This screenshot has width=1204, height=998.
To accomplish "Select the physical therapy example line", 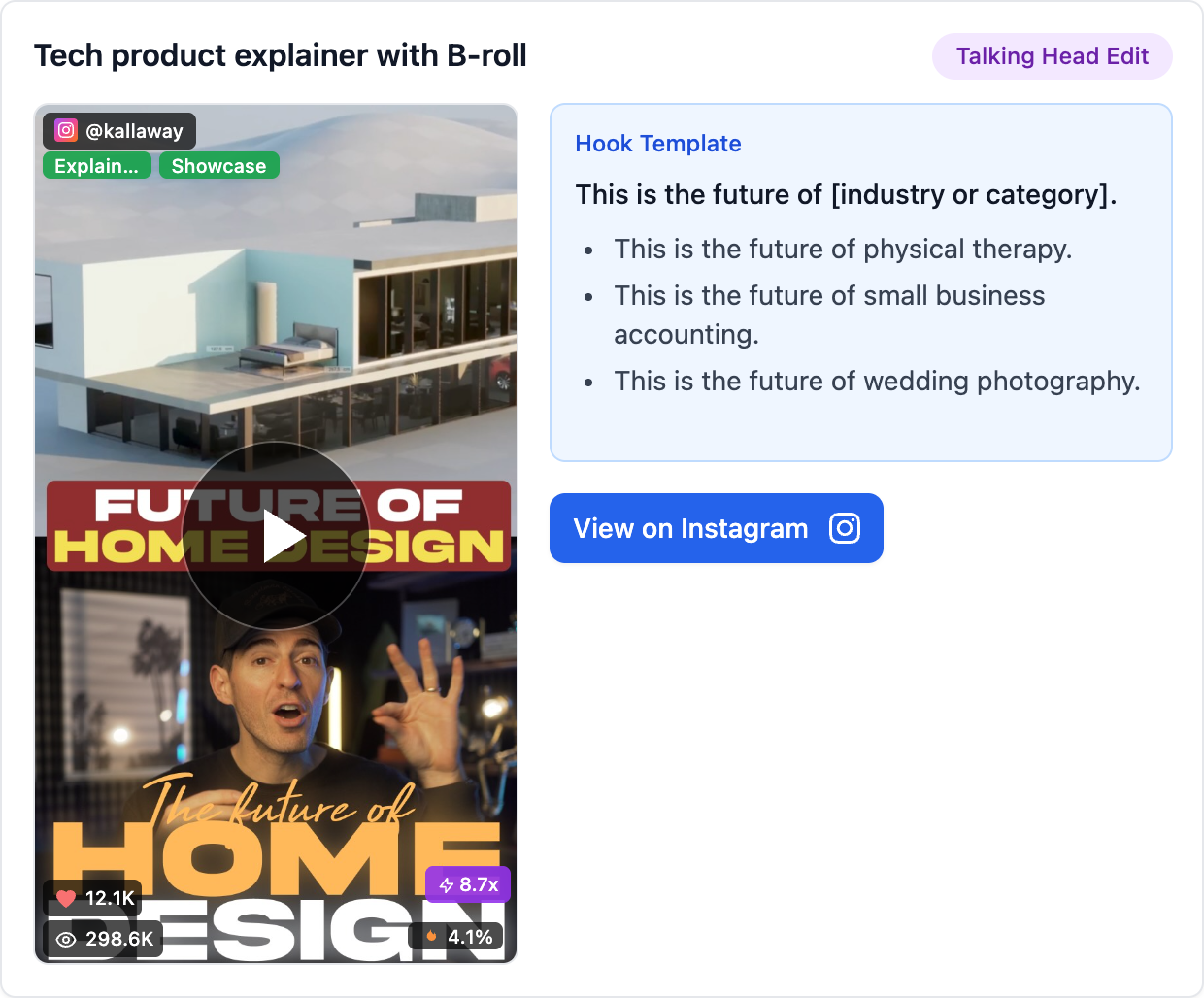I will pos(843,249).
